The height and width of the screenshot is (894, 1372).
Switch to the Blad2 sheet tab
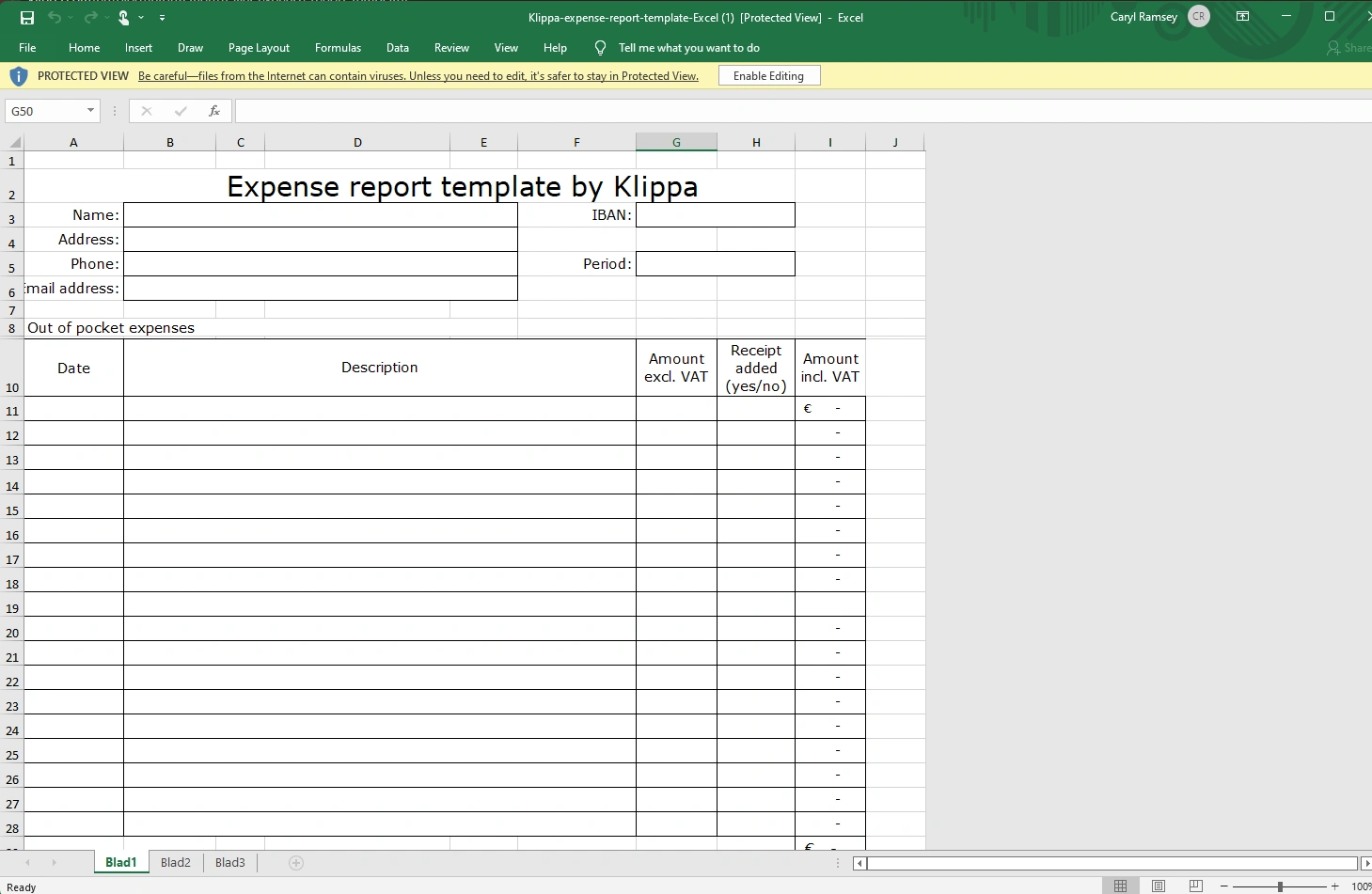point(176,862)
